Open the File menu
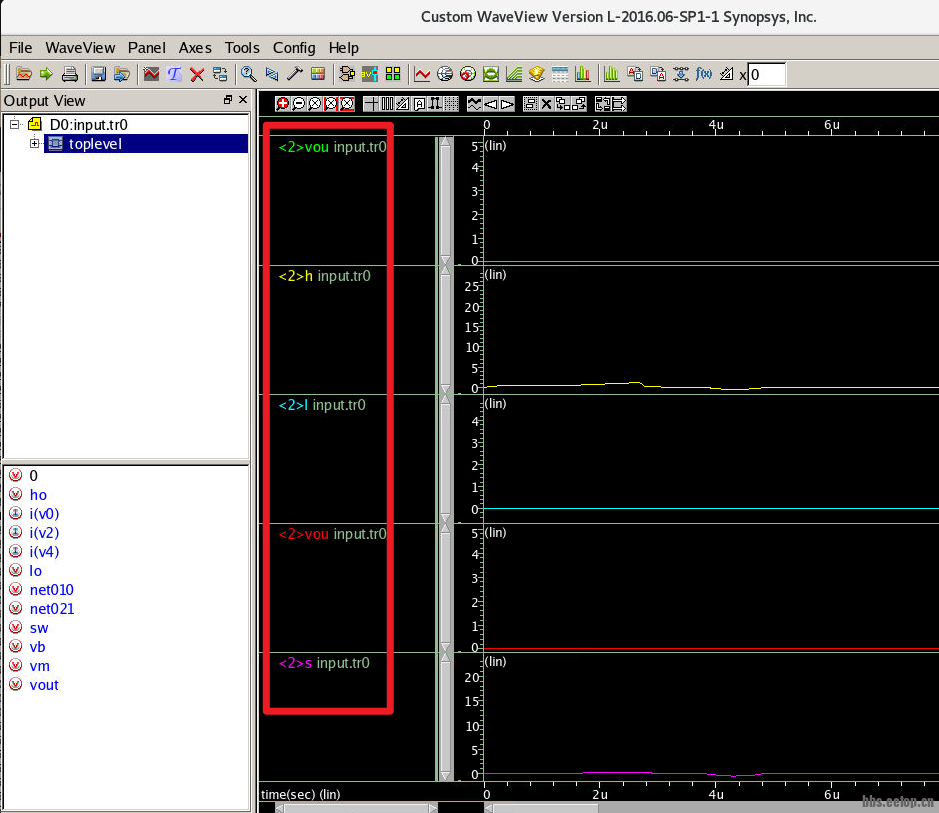The image size is (939, 813). click(20, 48)
